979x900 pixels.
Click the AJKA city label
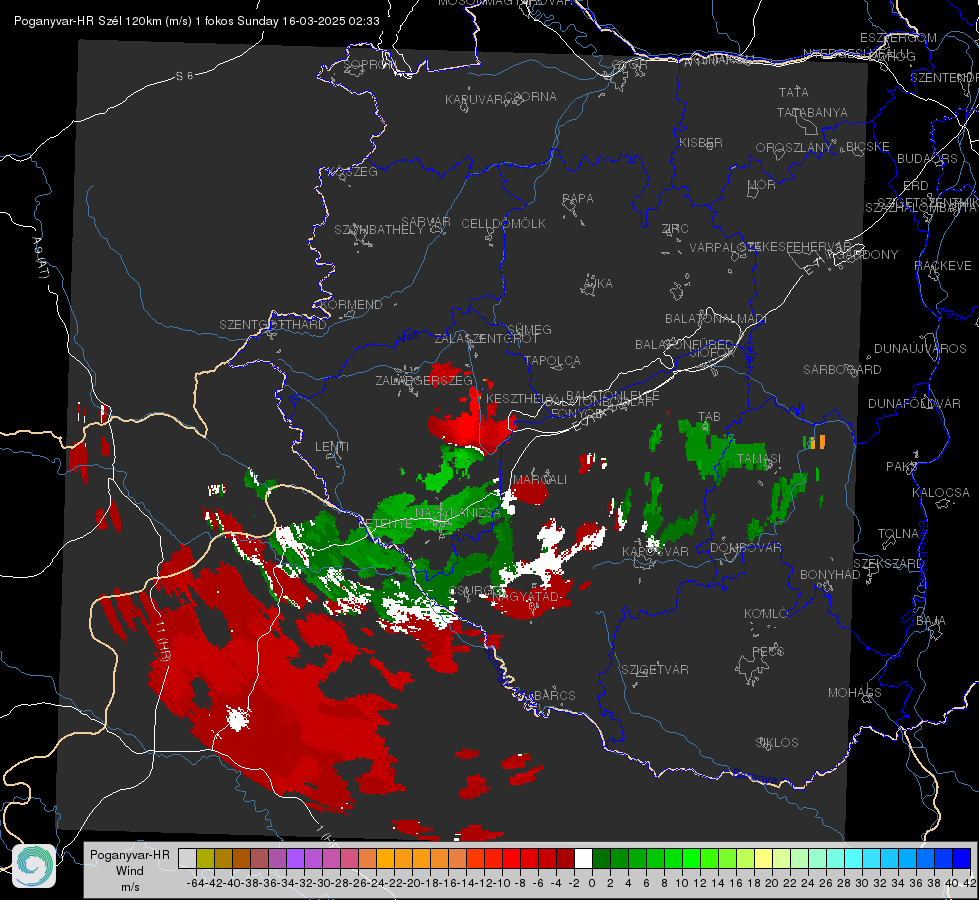598,284
